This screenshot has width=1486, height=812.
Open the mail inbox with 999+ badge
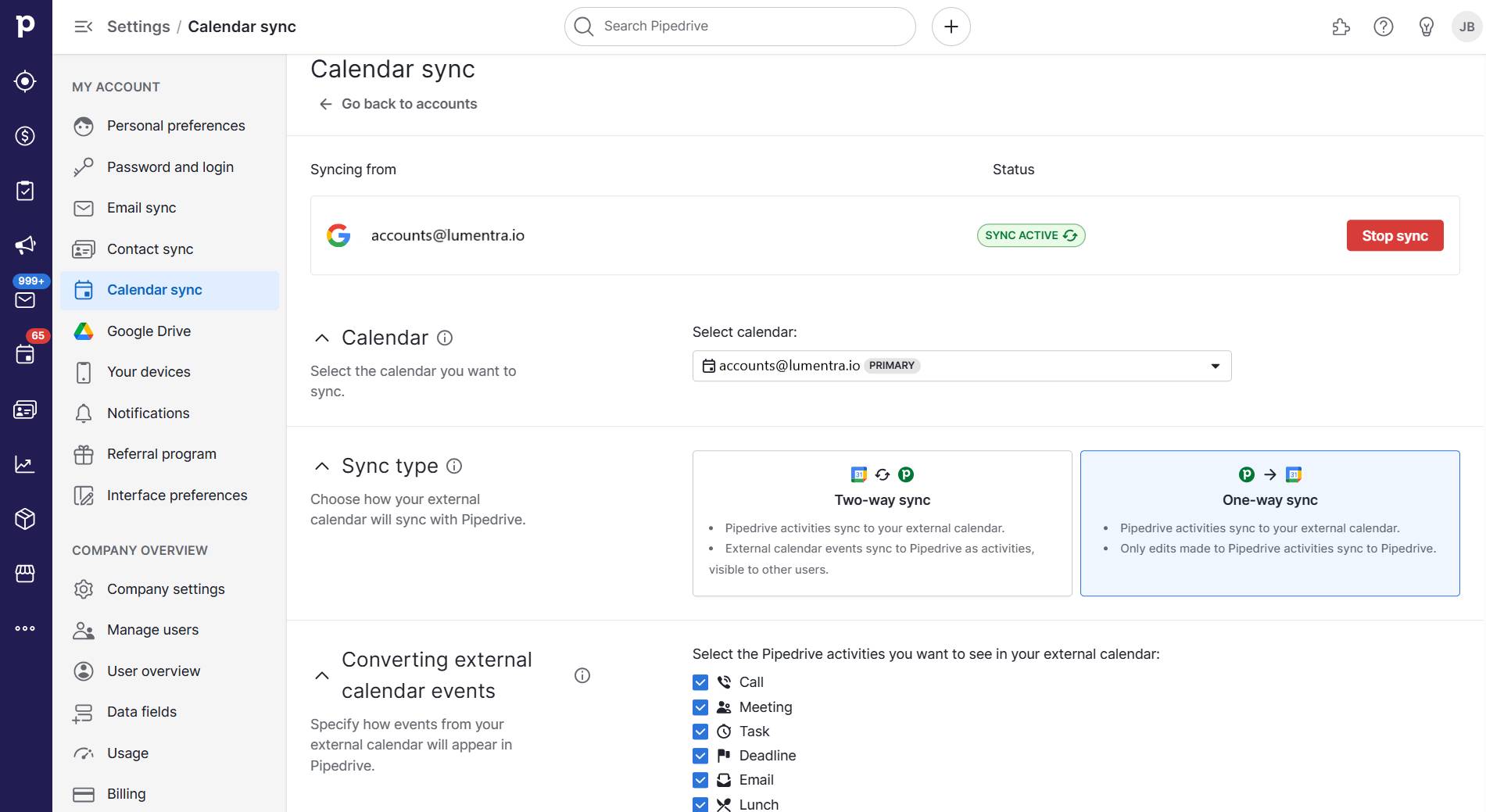25,299
